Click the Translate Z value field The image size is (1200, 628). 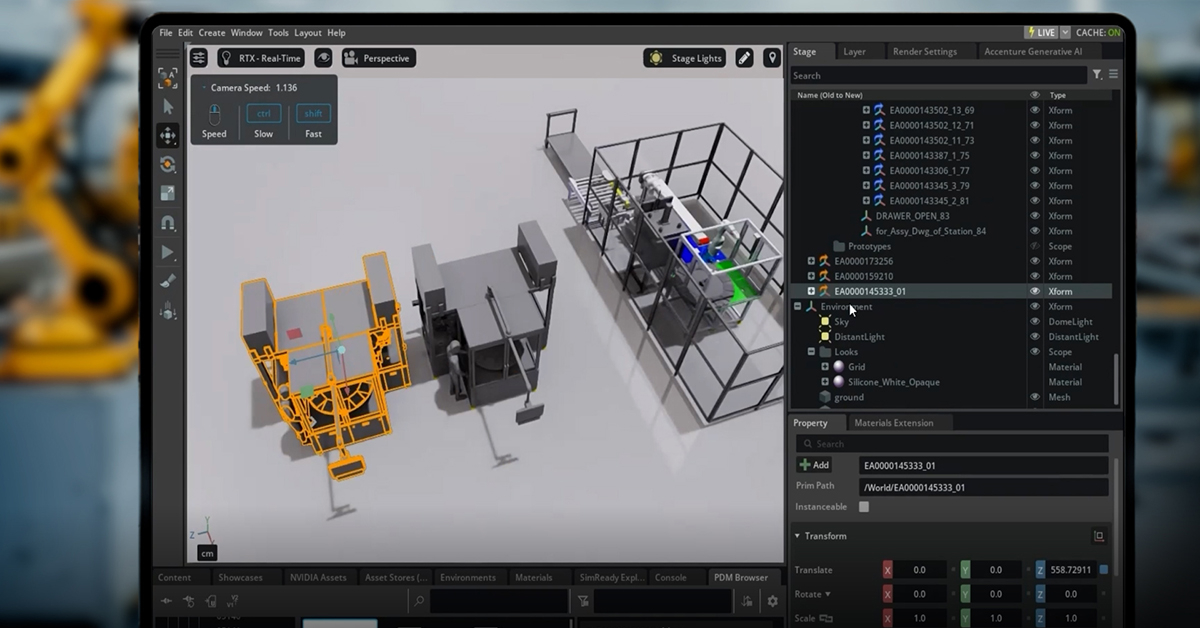click(x=1070, y=570)
